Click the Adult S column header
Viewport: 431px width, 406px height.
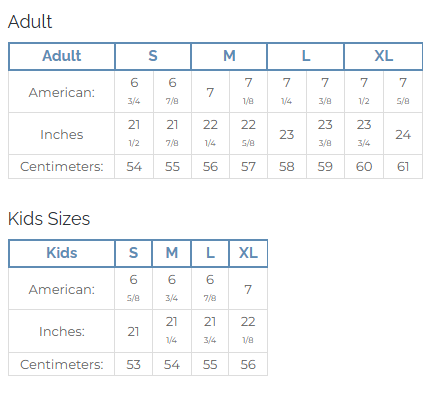pos(153,56)
